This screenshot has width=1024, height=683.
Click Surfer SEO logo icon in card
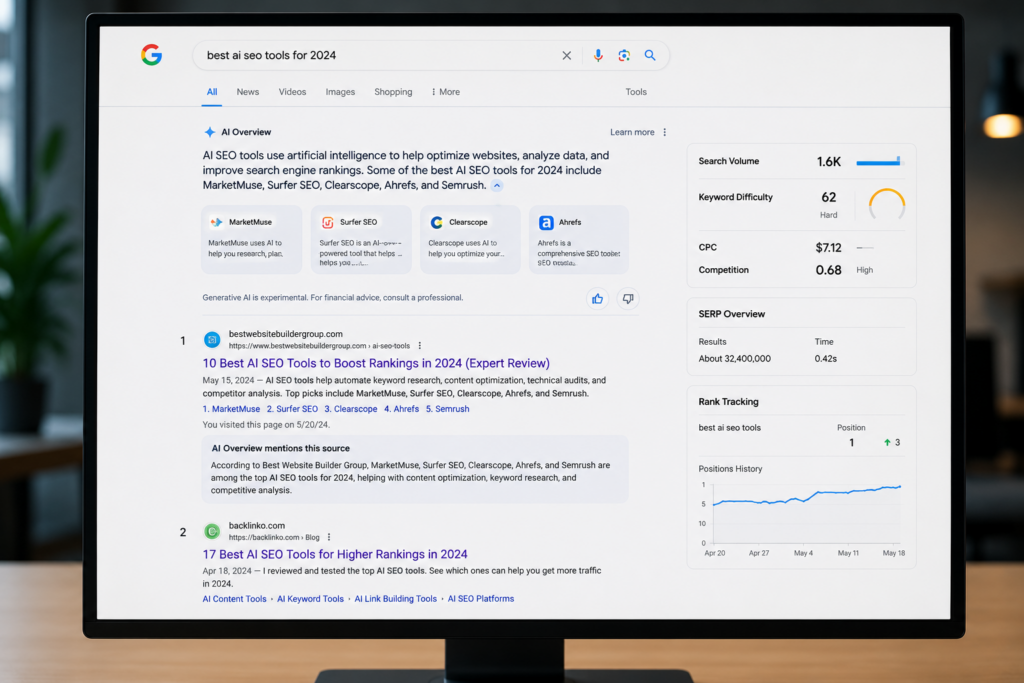[328, 223]
